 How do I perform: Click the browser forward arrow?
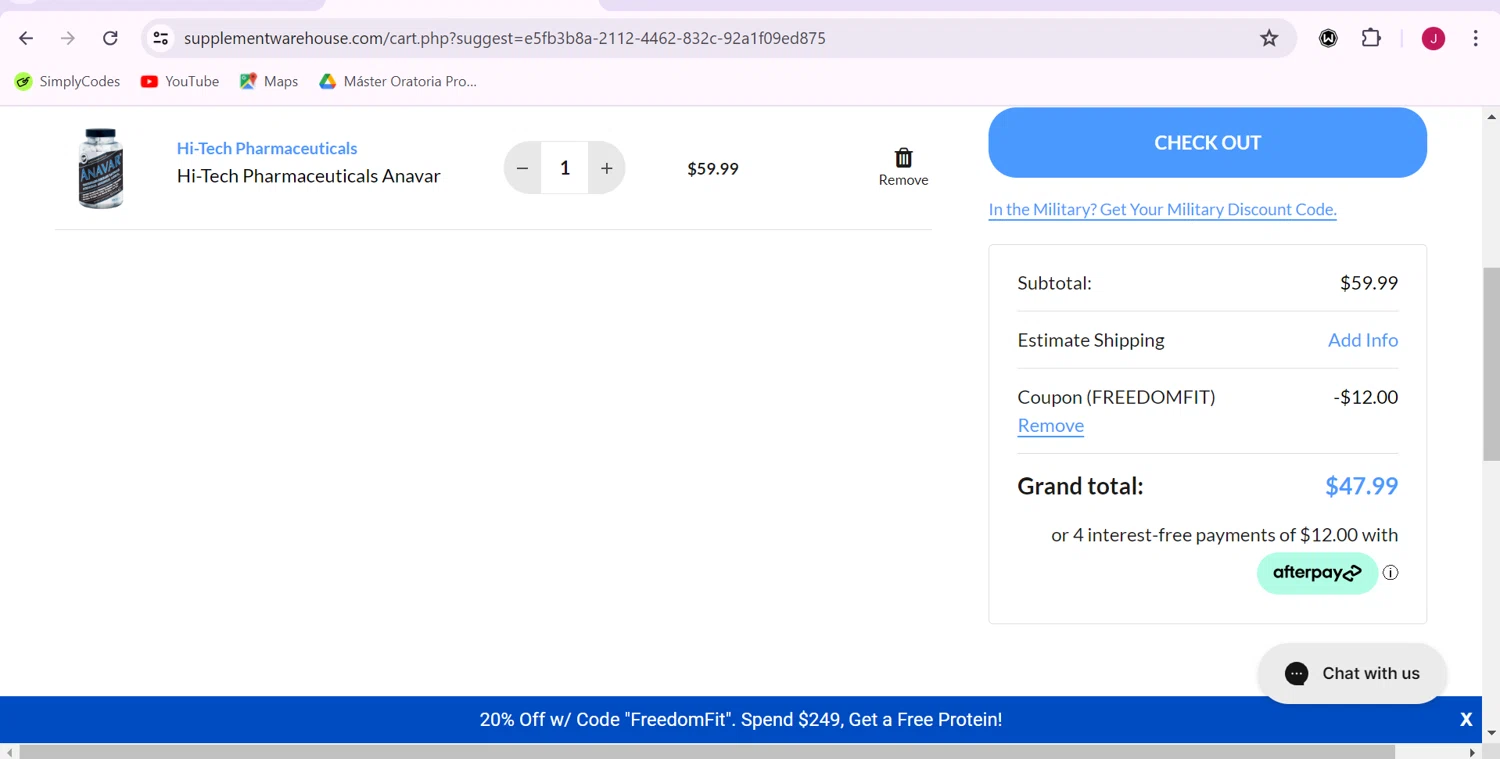[x=68, y=38]
